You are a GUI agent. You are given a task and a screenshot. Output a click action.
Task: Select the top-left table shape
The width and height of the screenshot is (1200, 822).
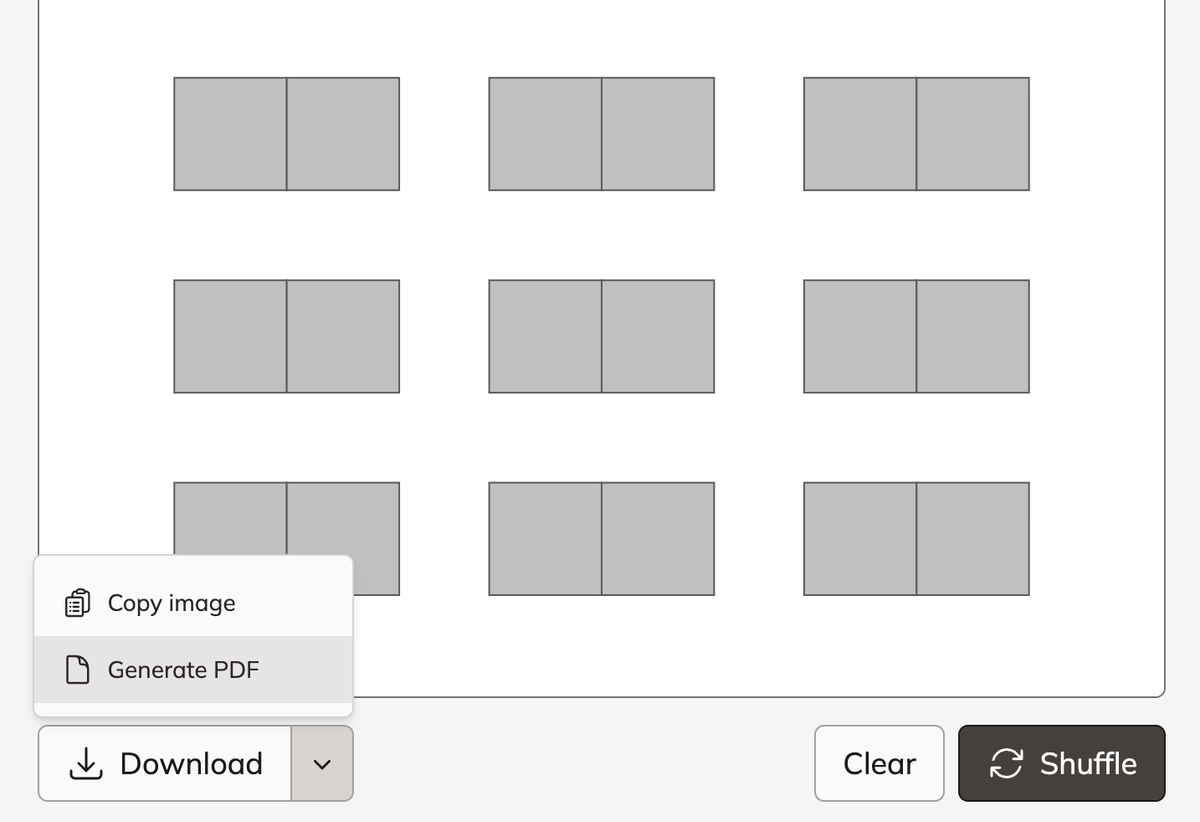pos(287,133)
